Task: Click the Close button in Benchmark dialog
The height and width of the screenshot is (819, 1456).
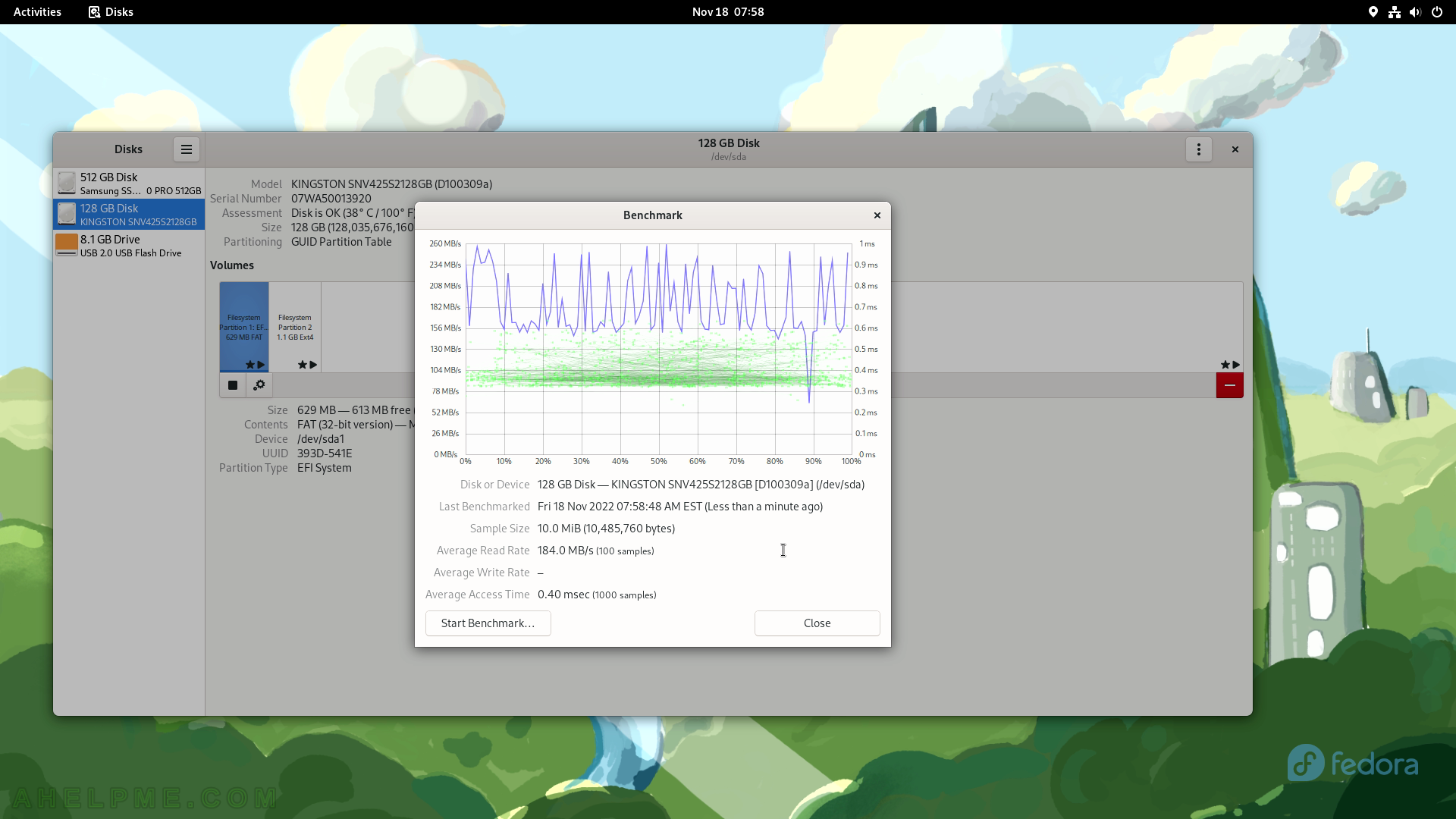Action: pos(817,623)
